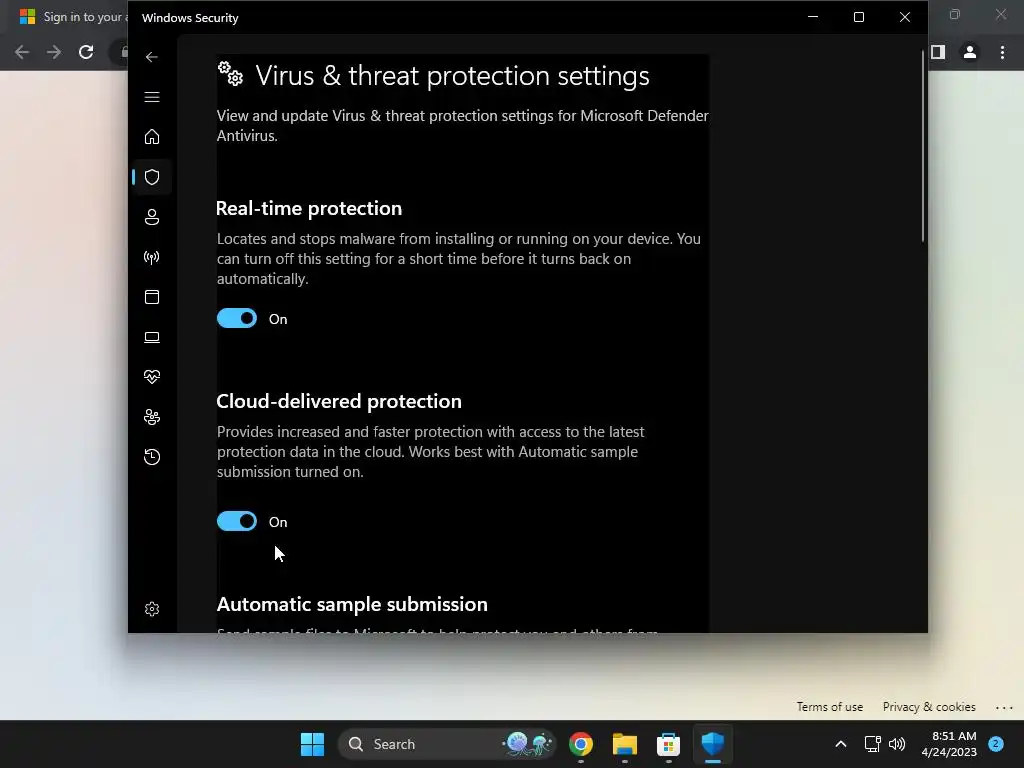The image size is (1024, 768).
Task: Click the Automatic sample submission heading
Action: pos(352,604)
